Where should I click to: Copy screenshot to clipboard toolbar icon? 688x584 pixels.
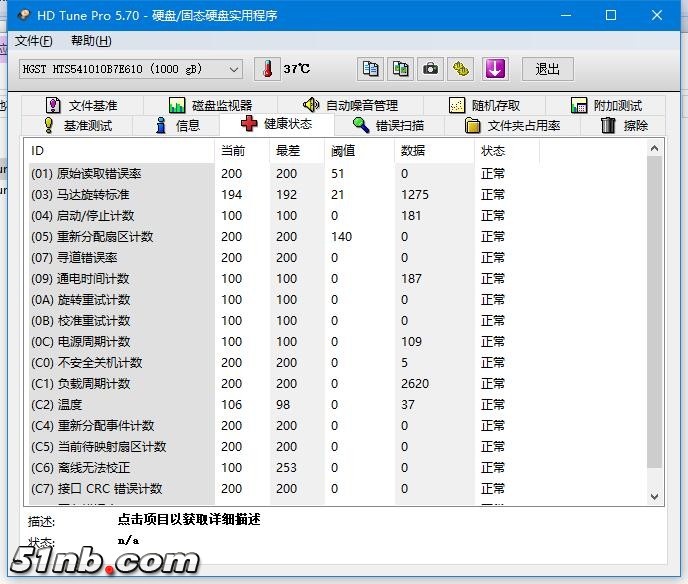(400, 69)
